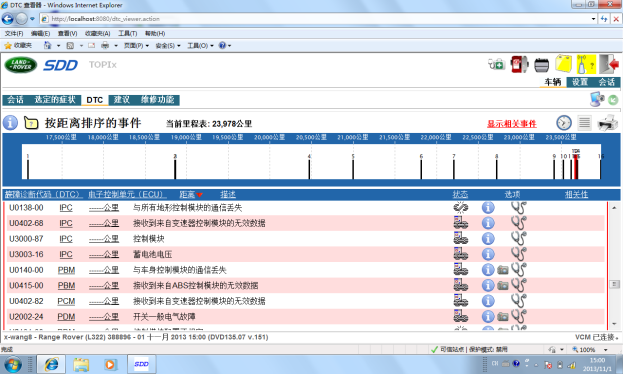
Task: Click stethoscope icon in U0402-68 row
Action: pyautogui.click(x=519, y=223)
